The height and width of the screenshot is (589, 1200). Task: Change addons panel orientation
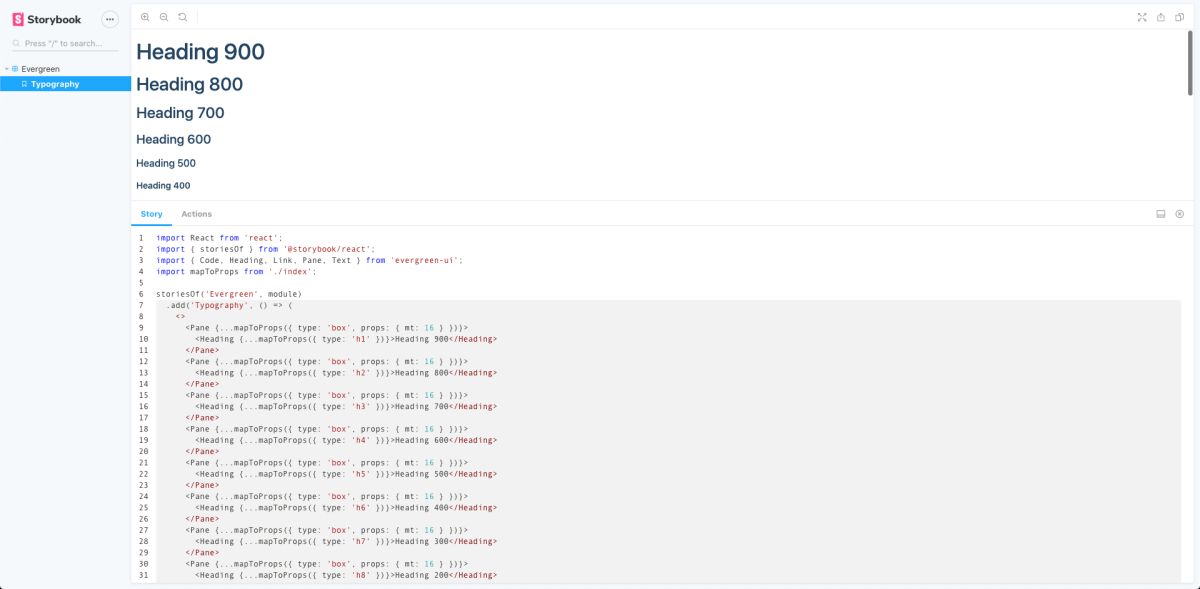click(x=1160, y=213)
